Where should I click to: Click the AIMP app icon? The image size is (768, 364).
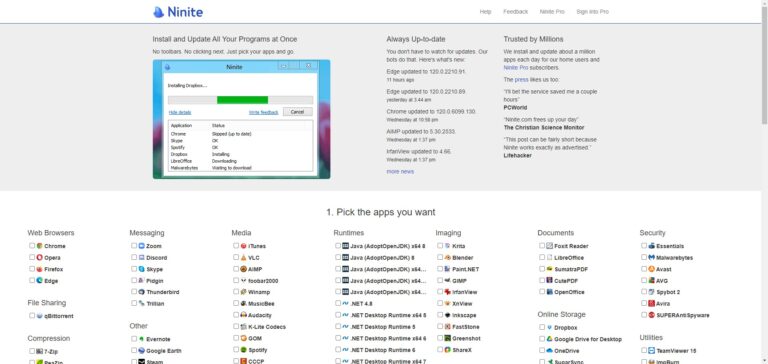pyautogui.click(x=243, y=269)
